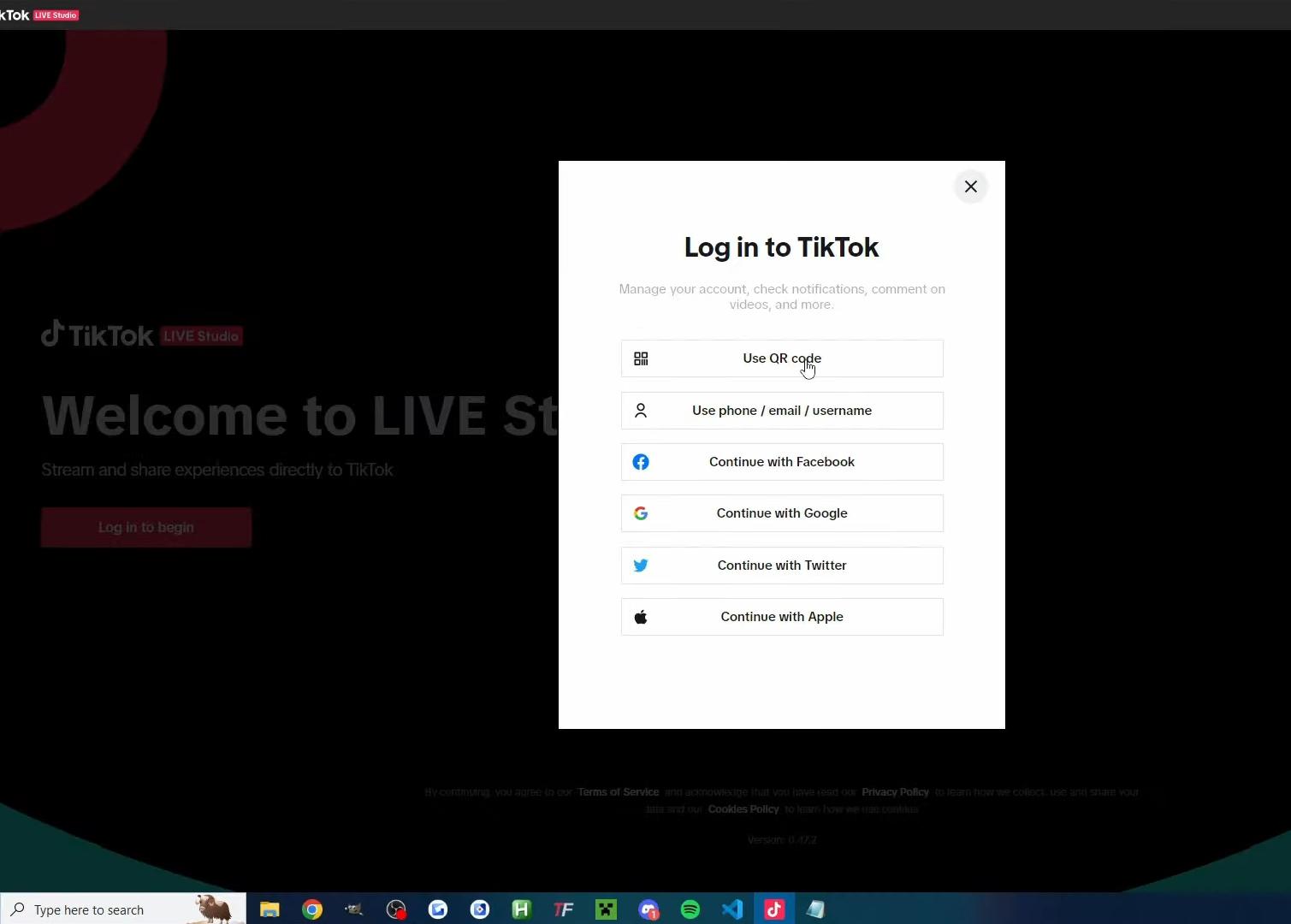Click the Windows search box
This screenshot has height=924, width=1291.
(x=123, y=909)
